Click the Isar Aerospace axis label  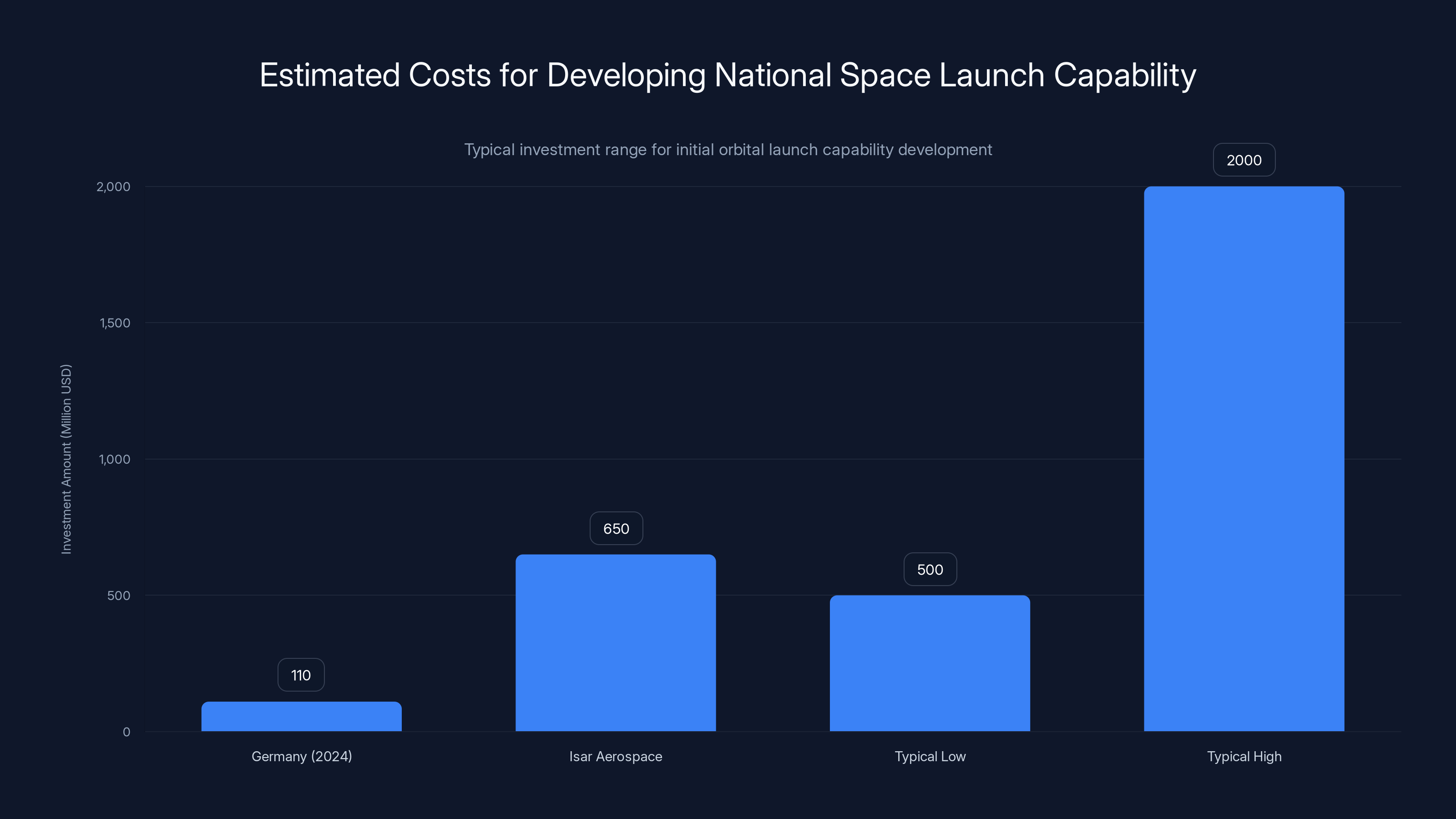[616, 756]
